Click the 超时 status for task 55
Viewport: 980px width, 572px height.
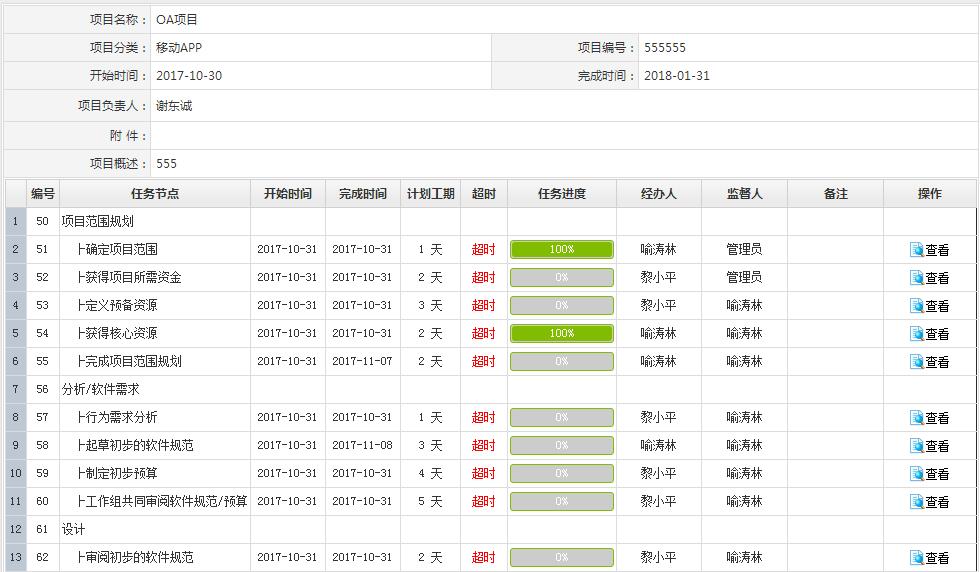click(483, 362)
